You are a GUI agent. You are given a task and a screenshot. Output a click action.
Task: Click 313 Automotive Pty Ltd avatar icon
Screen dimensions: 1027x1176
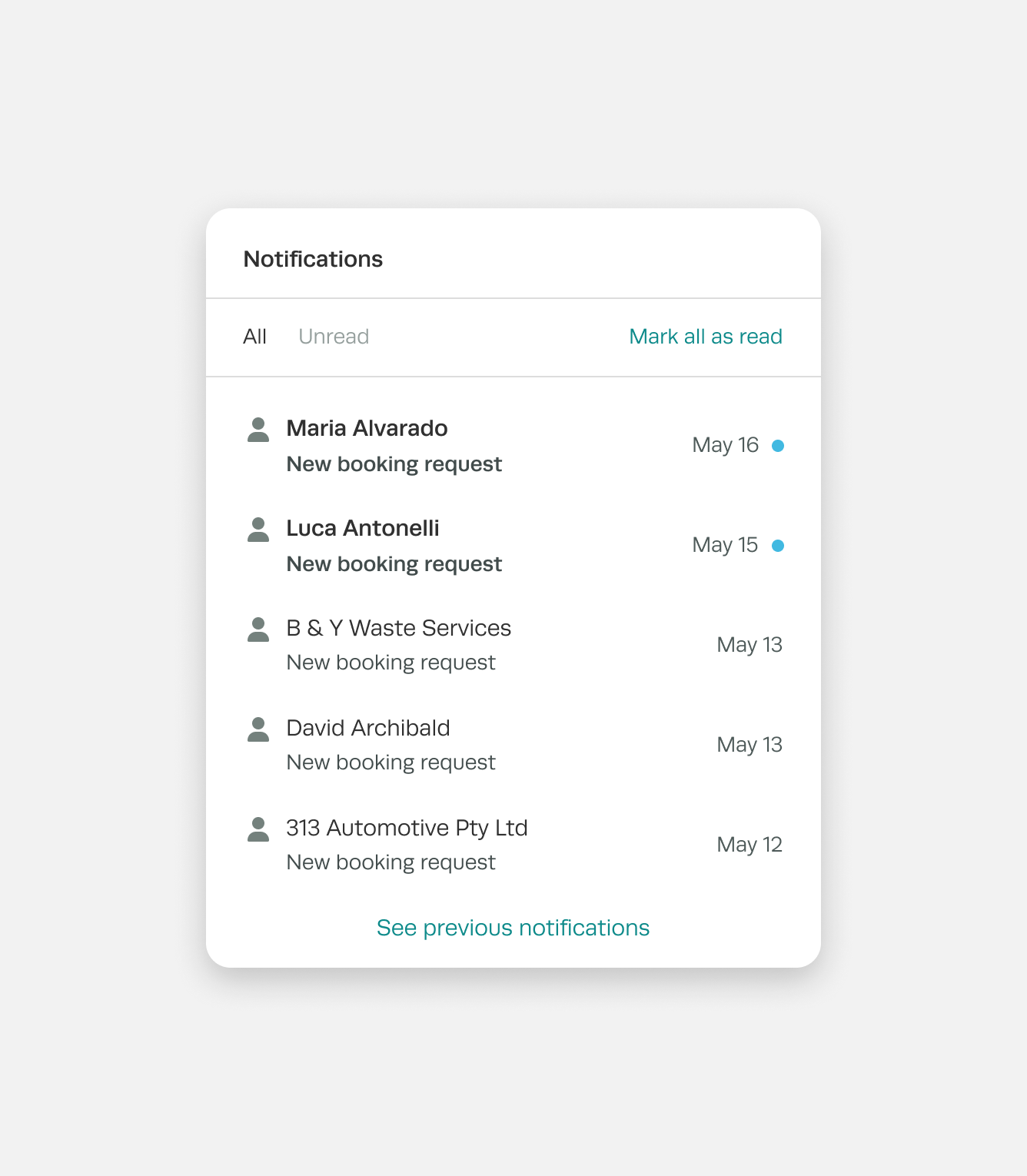pyautogui.click(x=258, y=830)
